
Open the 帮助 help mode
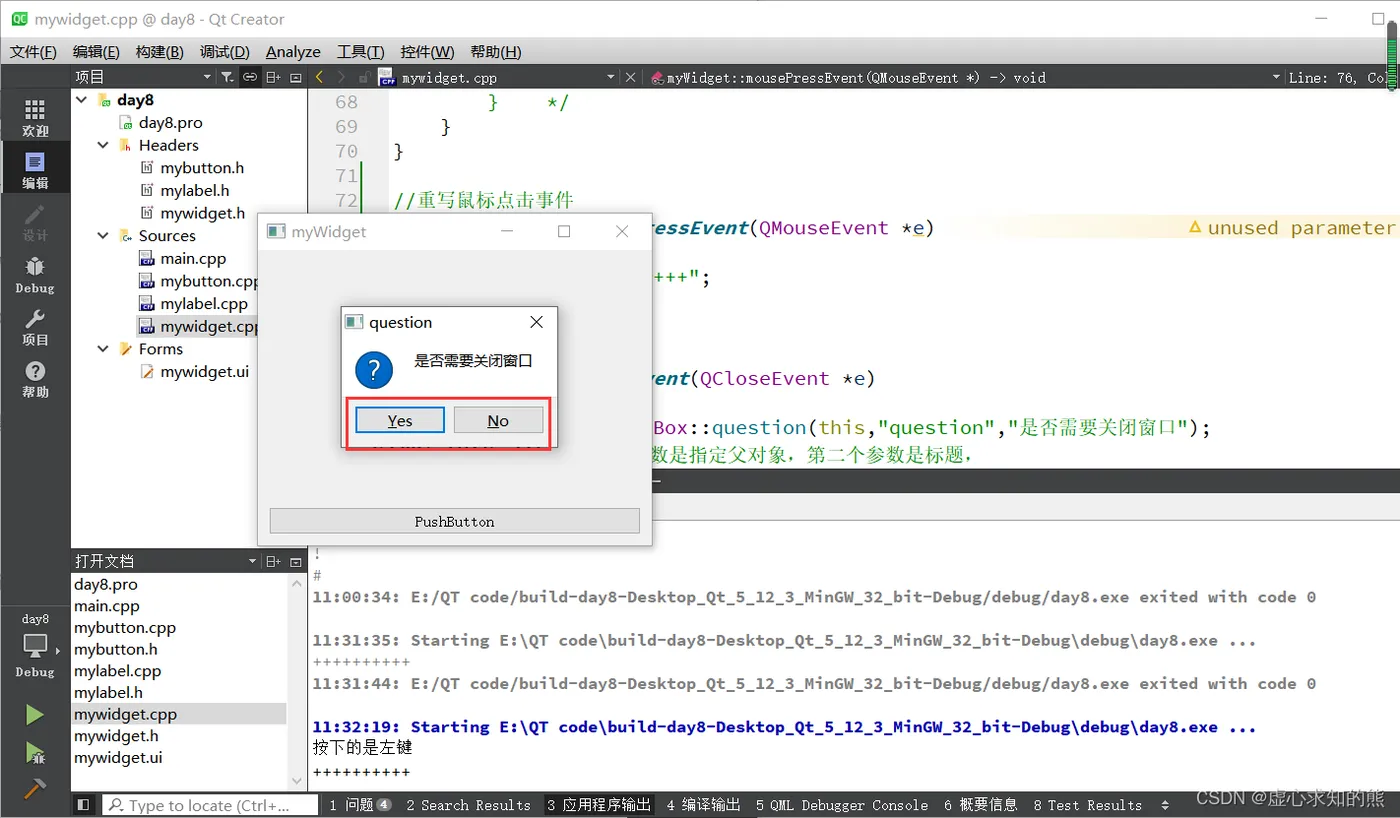(35, 378)
